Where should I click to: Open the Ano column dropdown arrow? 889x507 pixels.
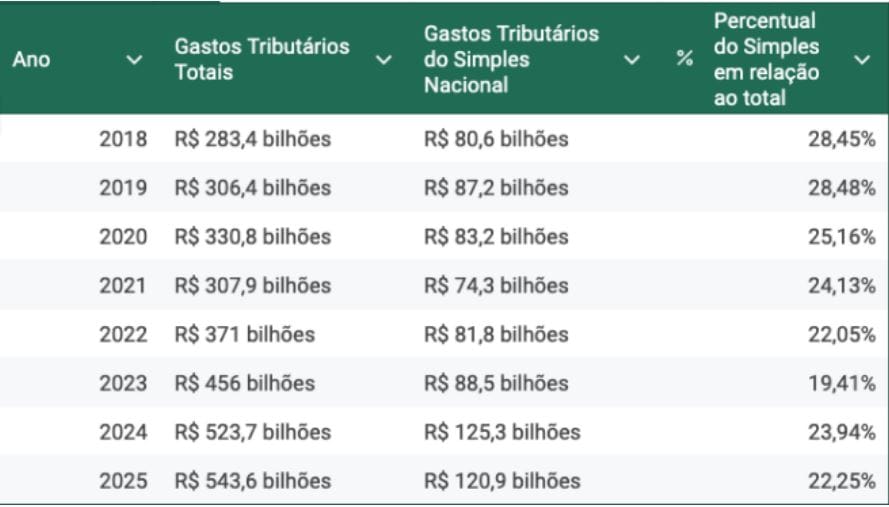tap(134, 60)
